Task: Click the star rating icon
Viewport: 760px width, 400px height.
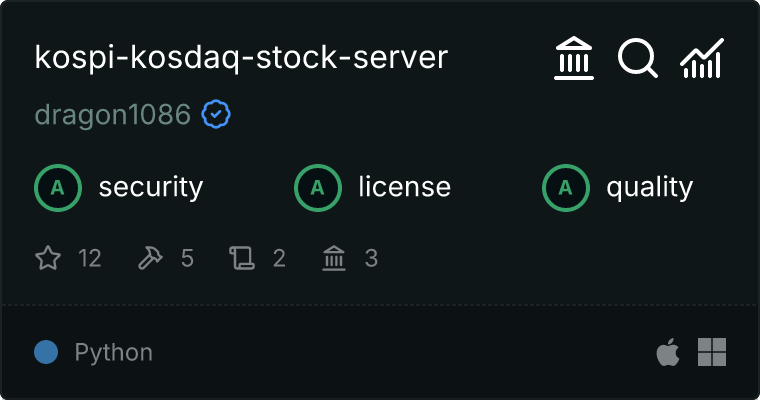Action: [x=48, y=259]
